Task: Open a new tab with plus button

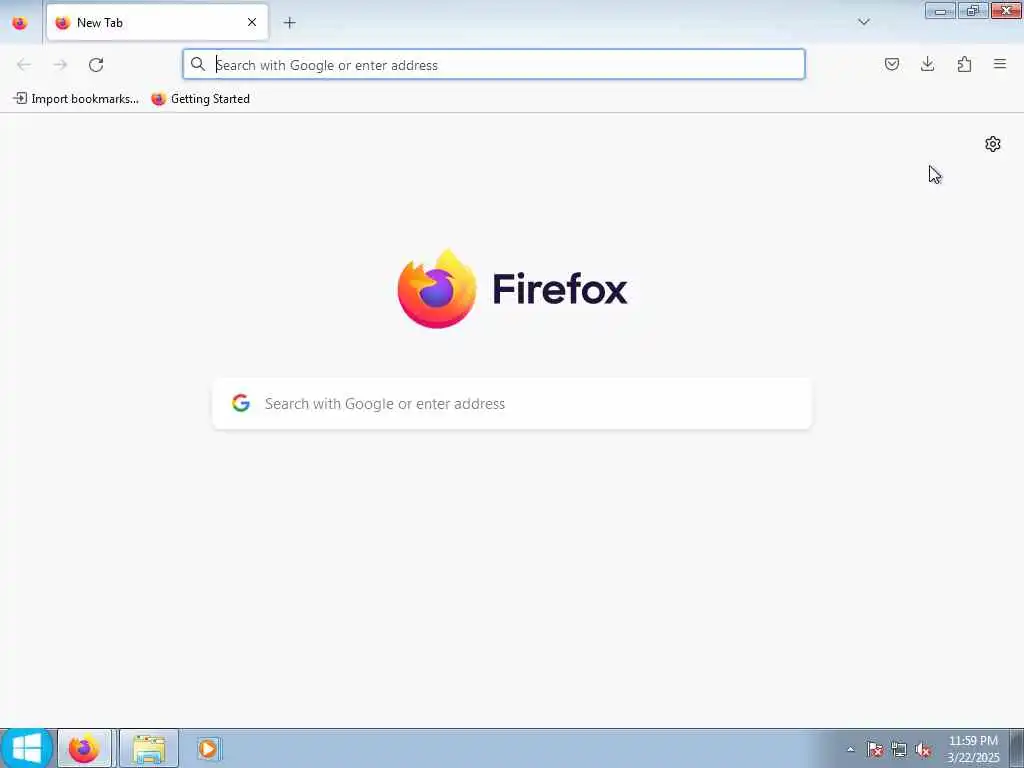Action: point(289,23)
